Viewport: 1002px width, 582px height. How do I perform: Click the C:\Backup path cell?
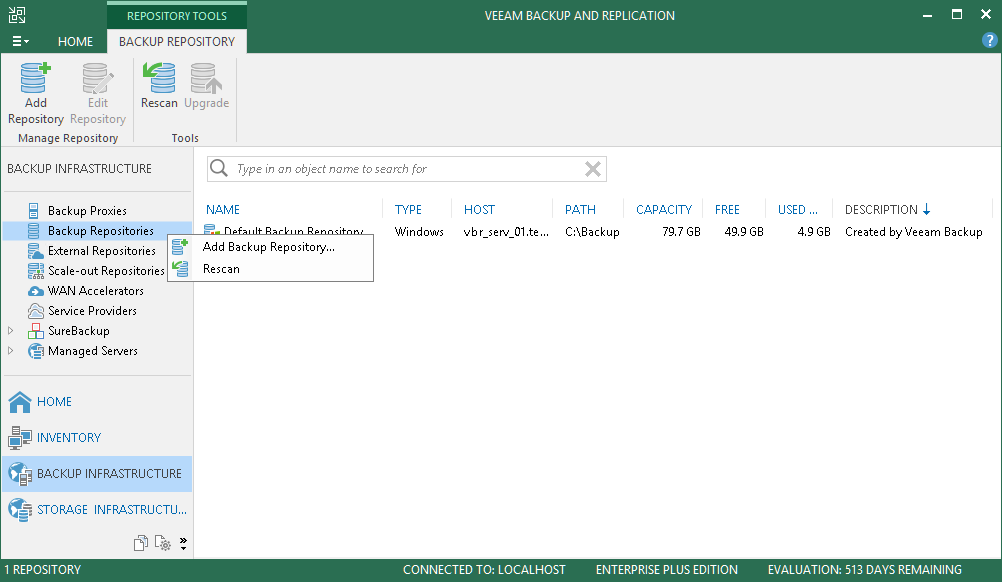pyautogui.click(x=592, y=232)
